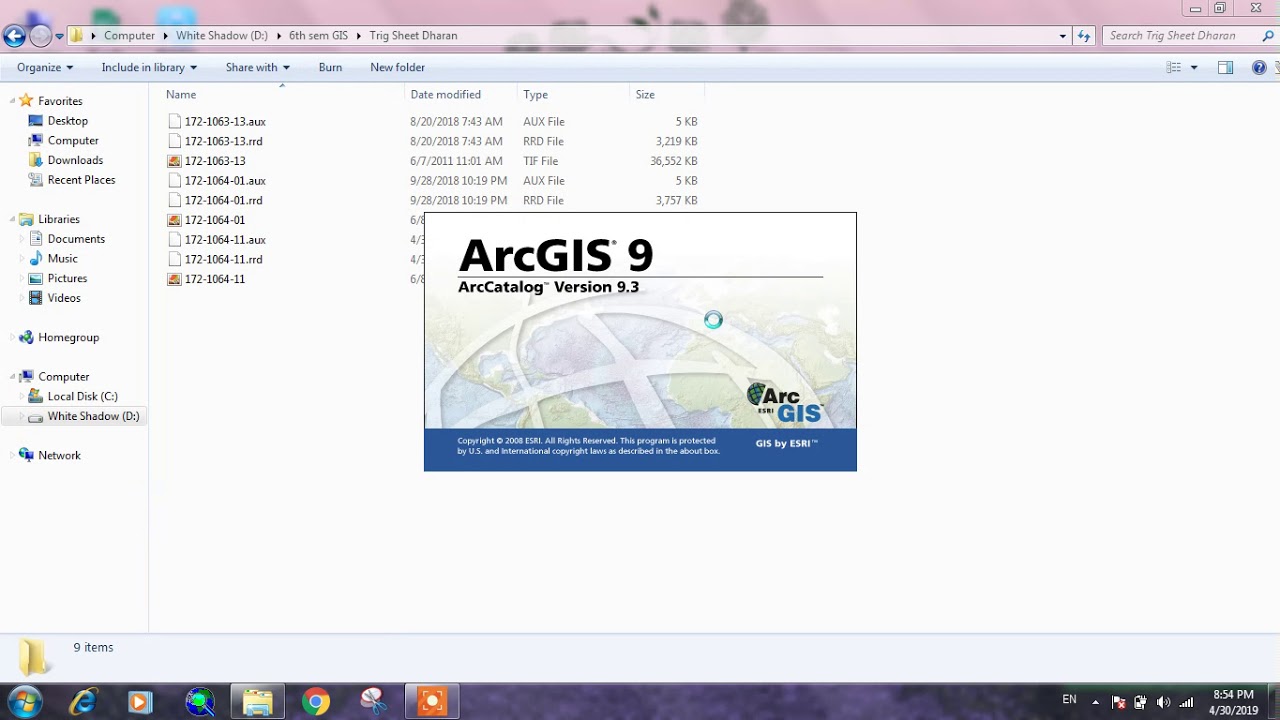Screen dimensions: 1280x720
Task: Click the EN language indicator in the tray
Action: 1069,700
